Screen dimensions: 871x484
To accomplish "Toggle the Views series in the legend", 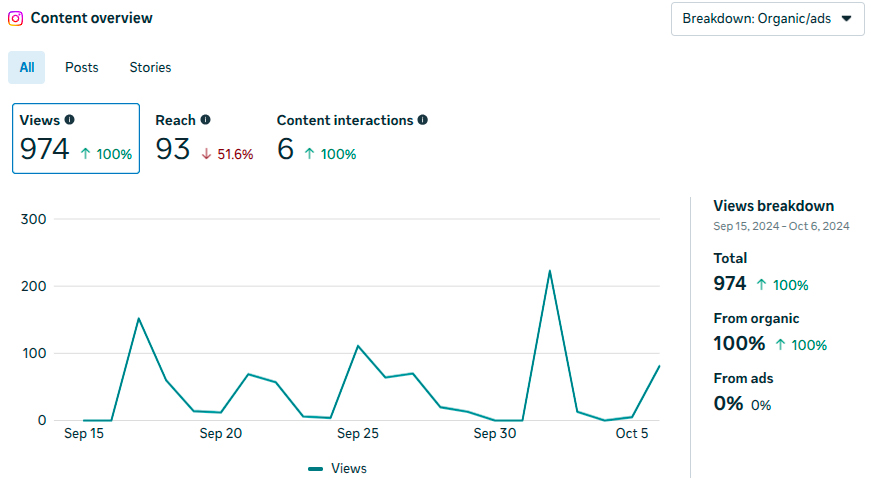I will [337, 468].
